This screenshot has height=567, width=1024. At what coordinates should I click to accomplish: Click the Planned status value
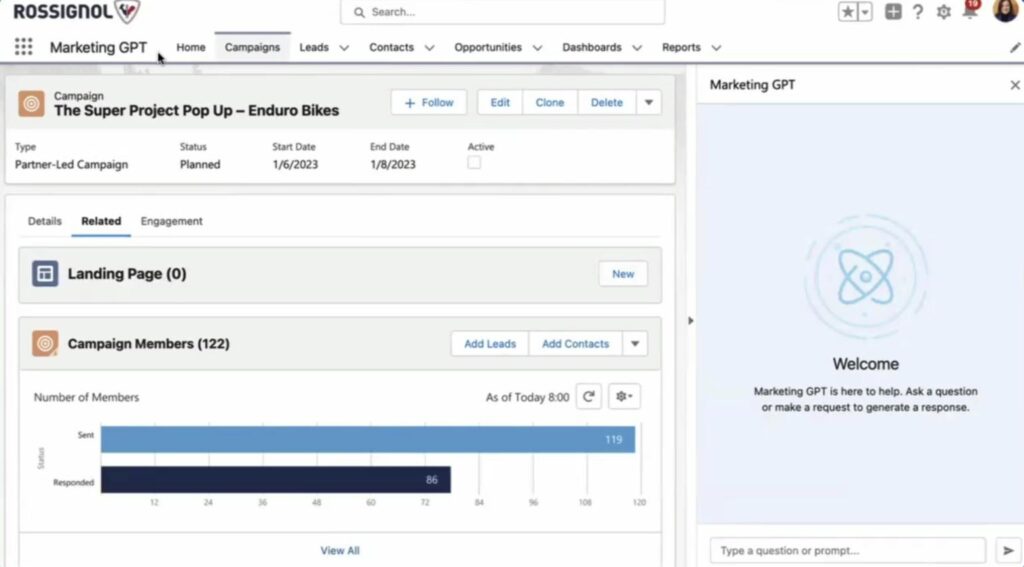(200, 165)
